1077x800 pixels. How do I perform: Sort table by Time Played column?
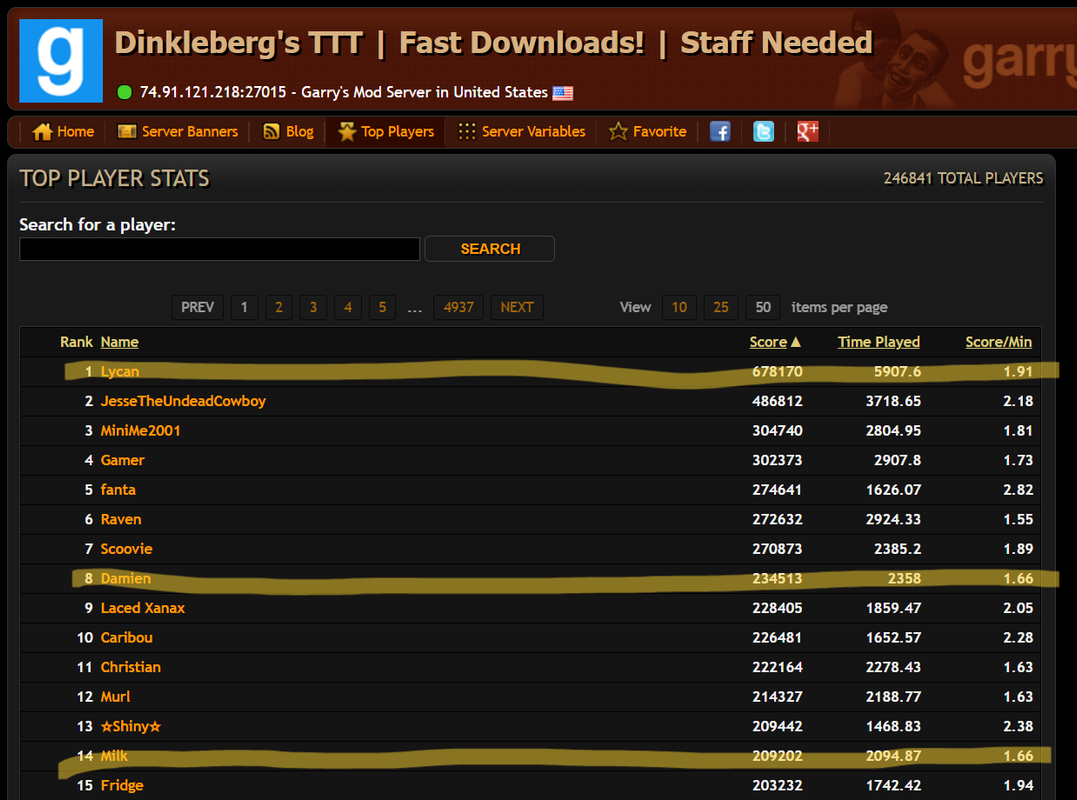pyautogui.click(x=878, y=341)
